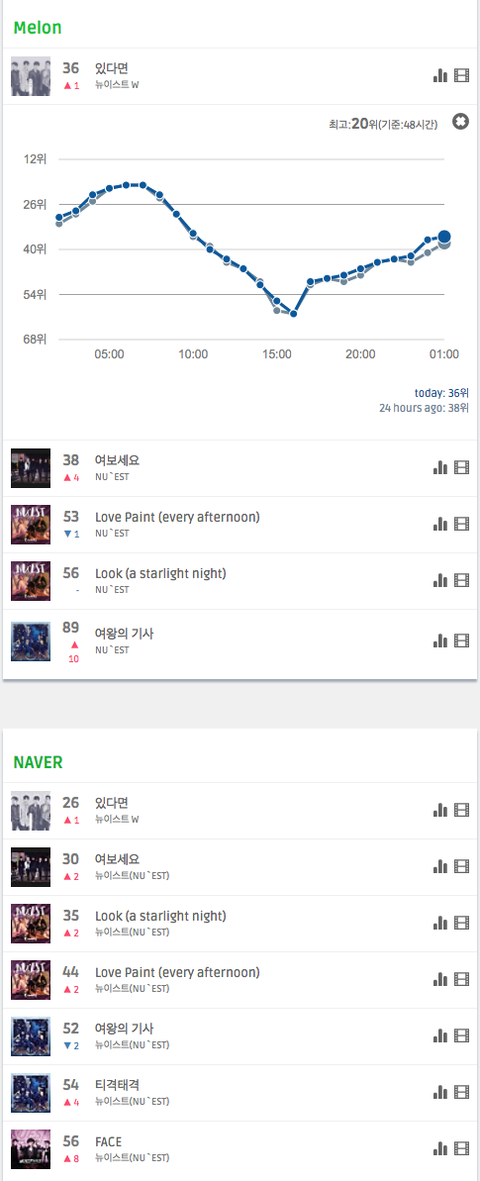Open the Melon song title 여보세요
480x1181 pixels.
point(117,460)
